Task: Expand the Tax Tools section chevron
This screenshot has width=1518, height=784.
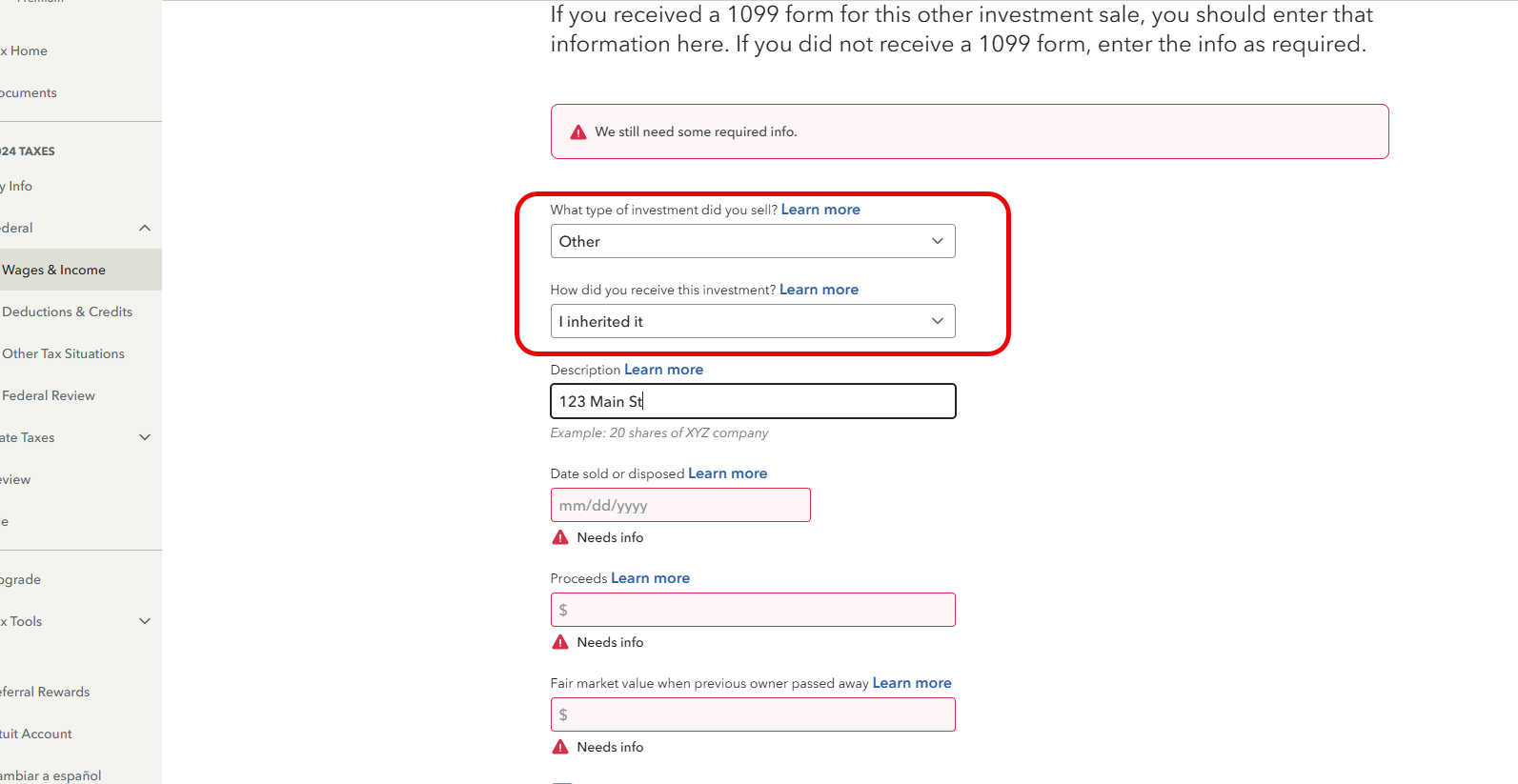Action: point(145,621)
